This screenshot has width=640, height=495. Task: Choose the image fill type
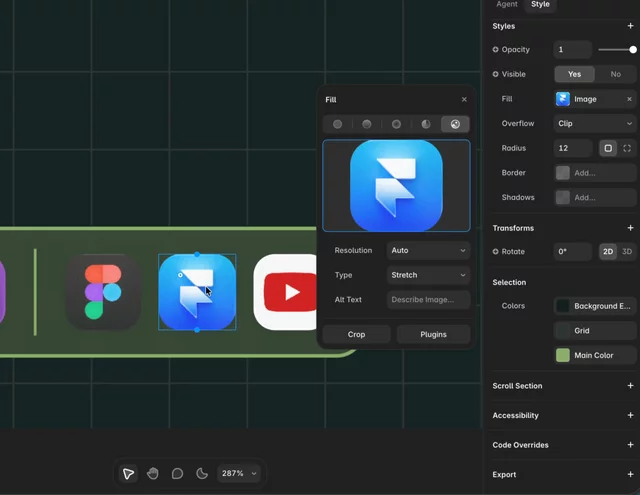click(x=455, y=124)
